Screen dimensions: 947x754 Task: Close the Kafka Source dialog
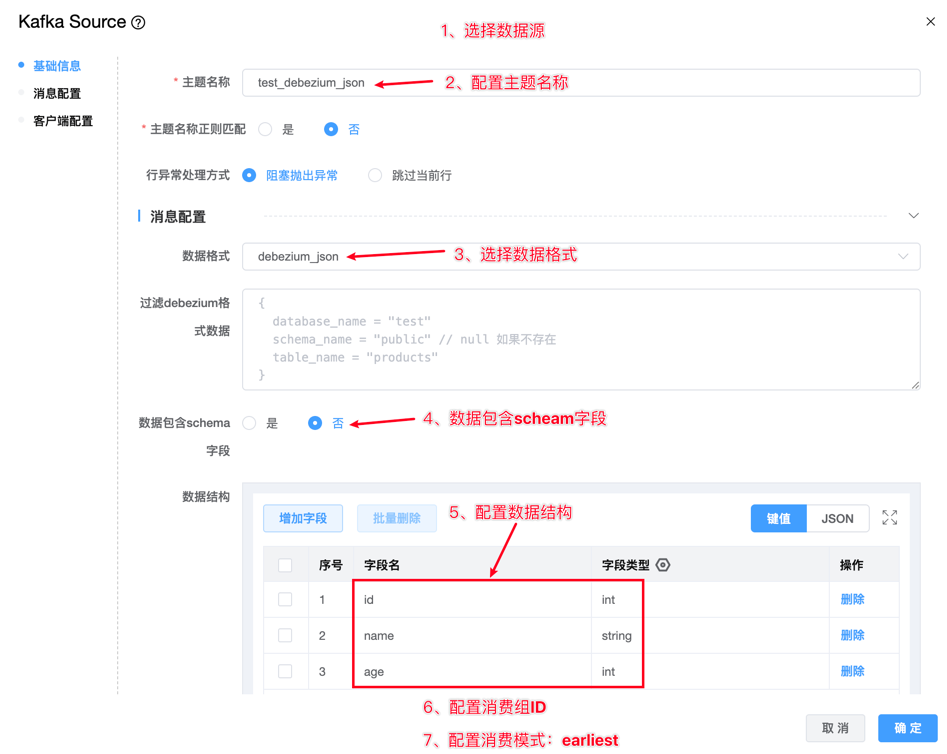click(x=930, y=22)
